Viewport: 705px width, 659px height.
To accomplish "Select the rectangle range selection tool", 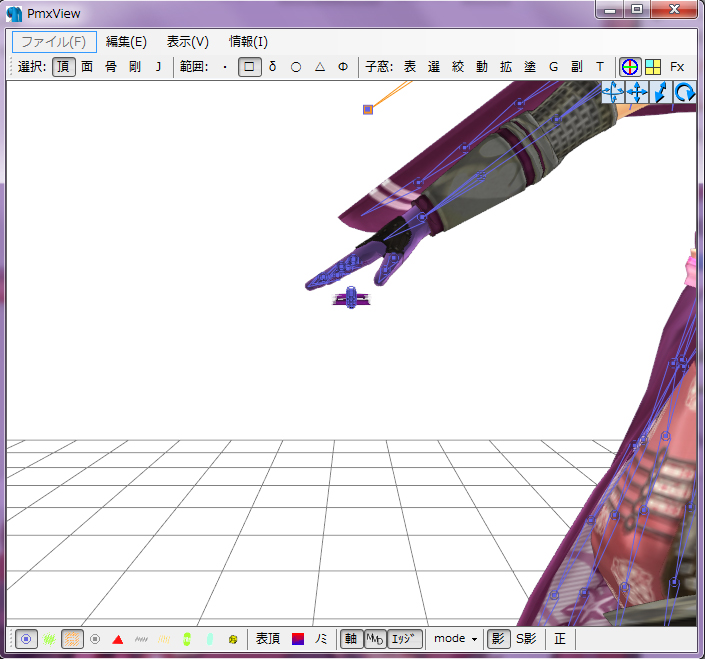I will [249, 67].
